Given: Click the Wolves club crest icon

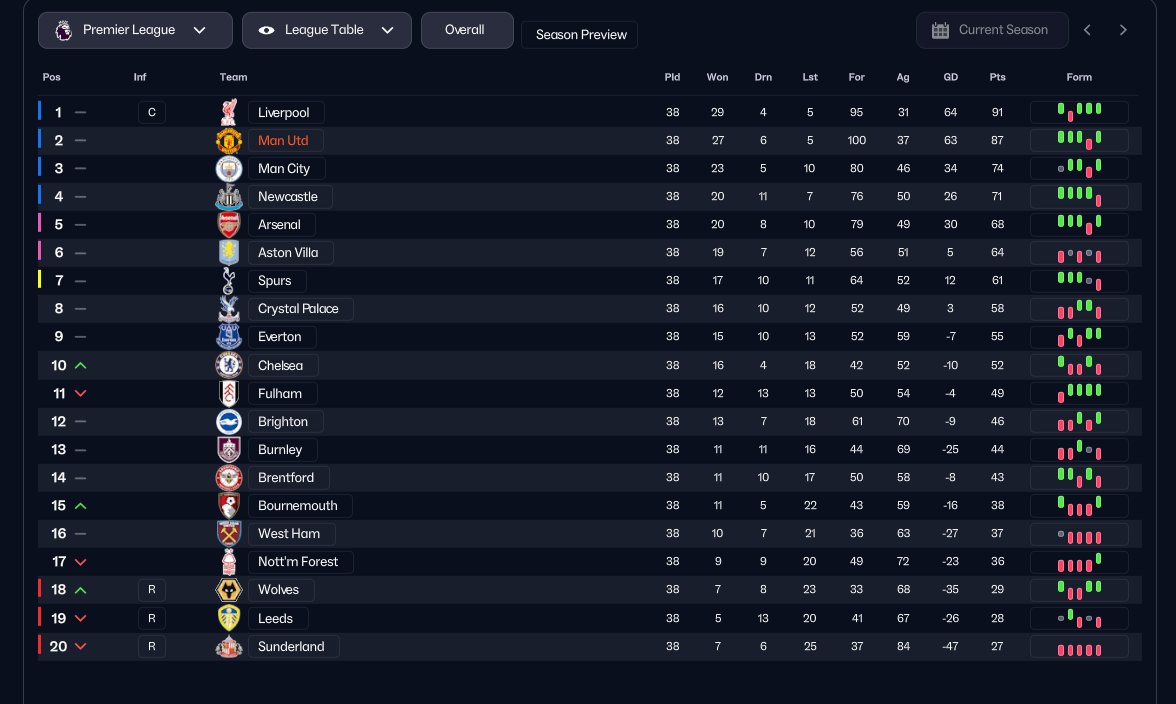Looking at the screenshot, I should pos(229,590).
